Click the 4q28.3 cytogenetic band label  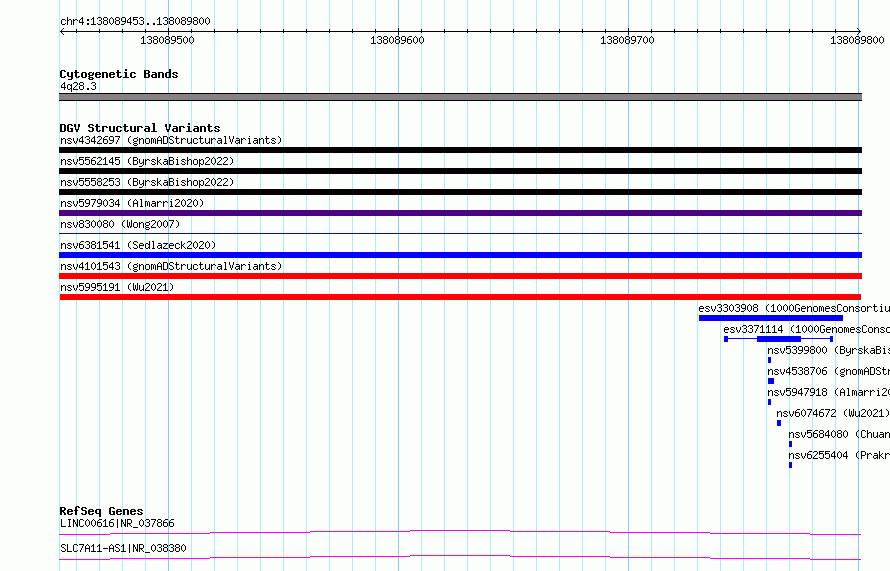pyautogui.click(x=78, y=86)
